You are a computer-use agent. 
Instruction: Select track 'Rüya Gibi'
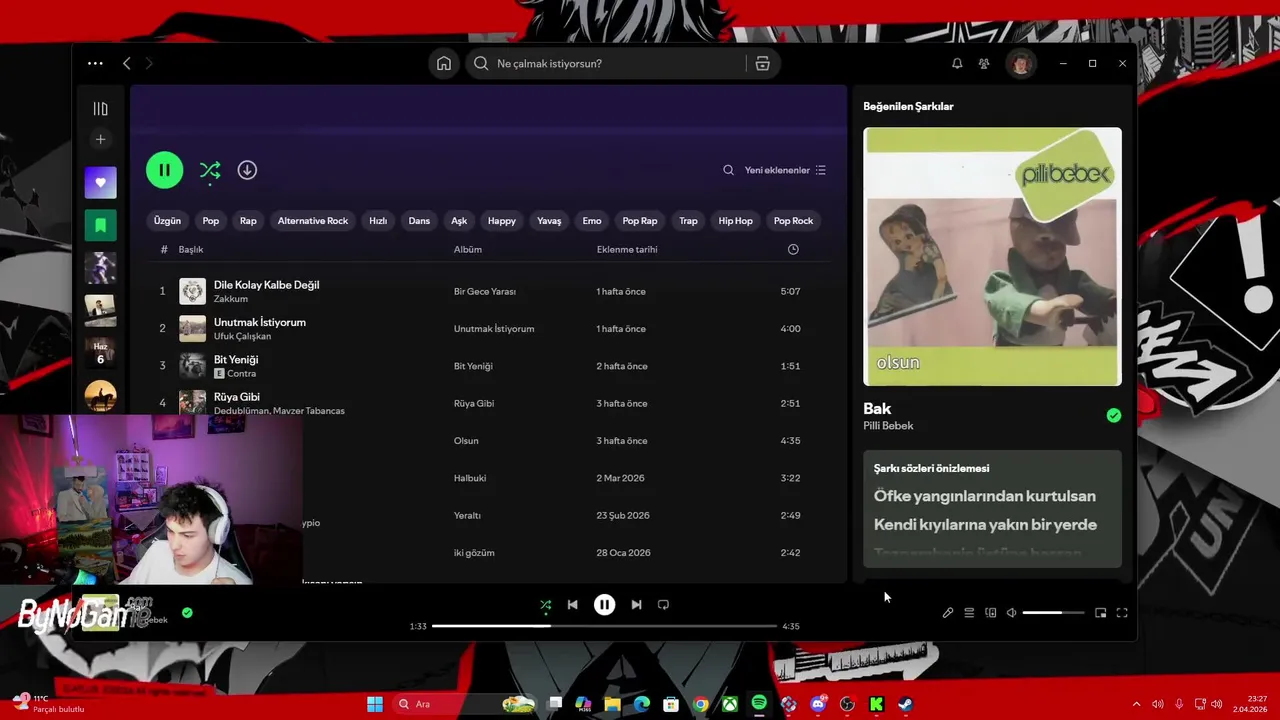click(237, 397)
